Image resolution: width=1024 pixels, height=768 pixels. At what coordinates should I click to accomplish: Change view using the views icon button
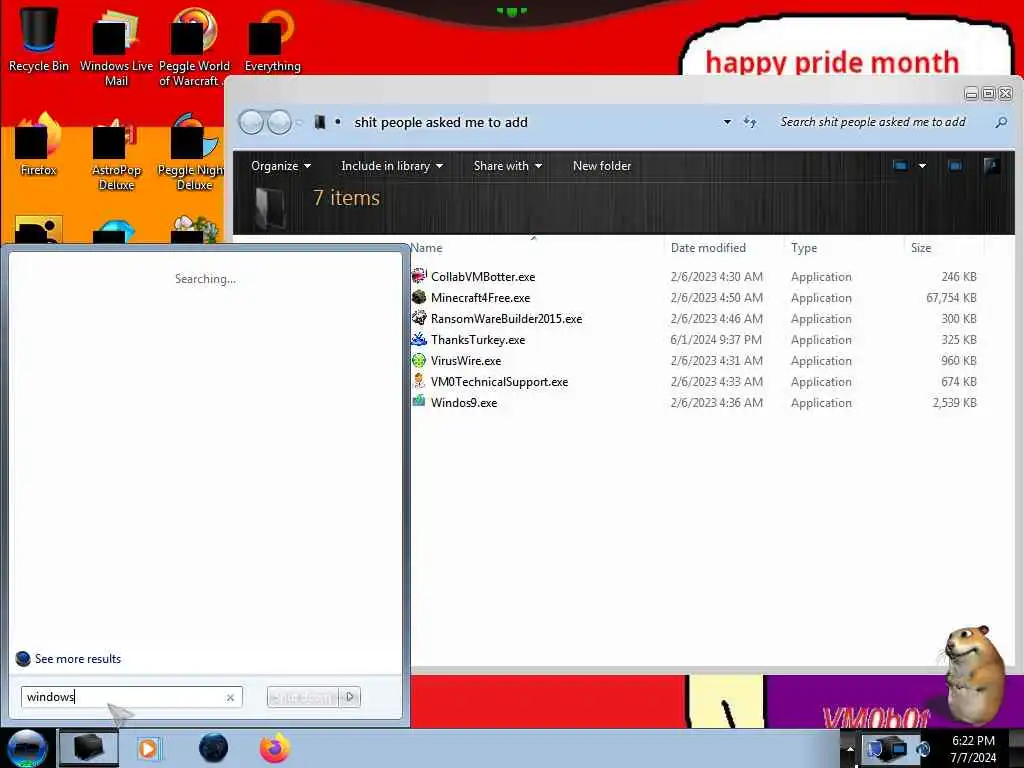tap(900, 166)
